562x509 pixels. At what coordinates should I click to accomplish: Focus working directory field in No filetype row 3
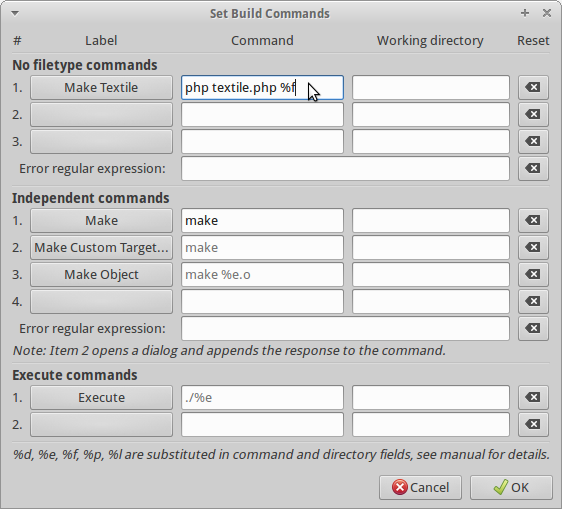click(x=431, y=141)
